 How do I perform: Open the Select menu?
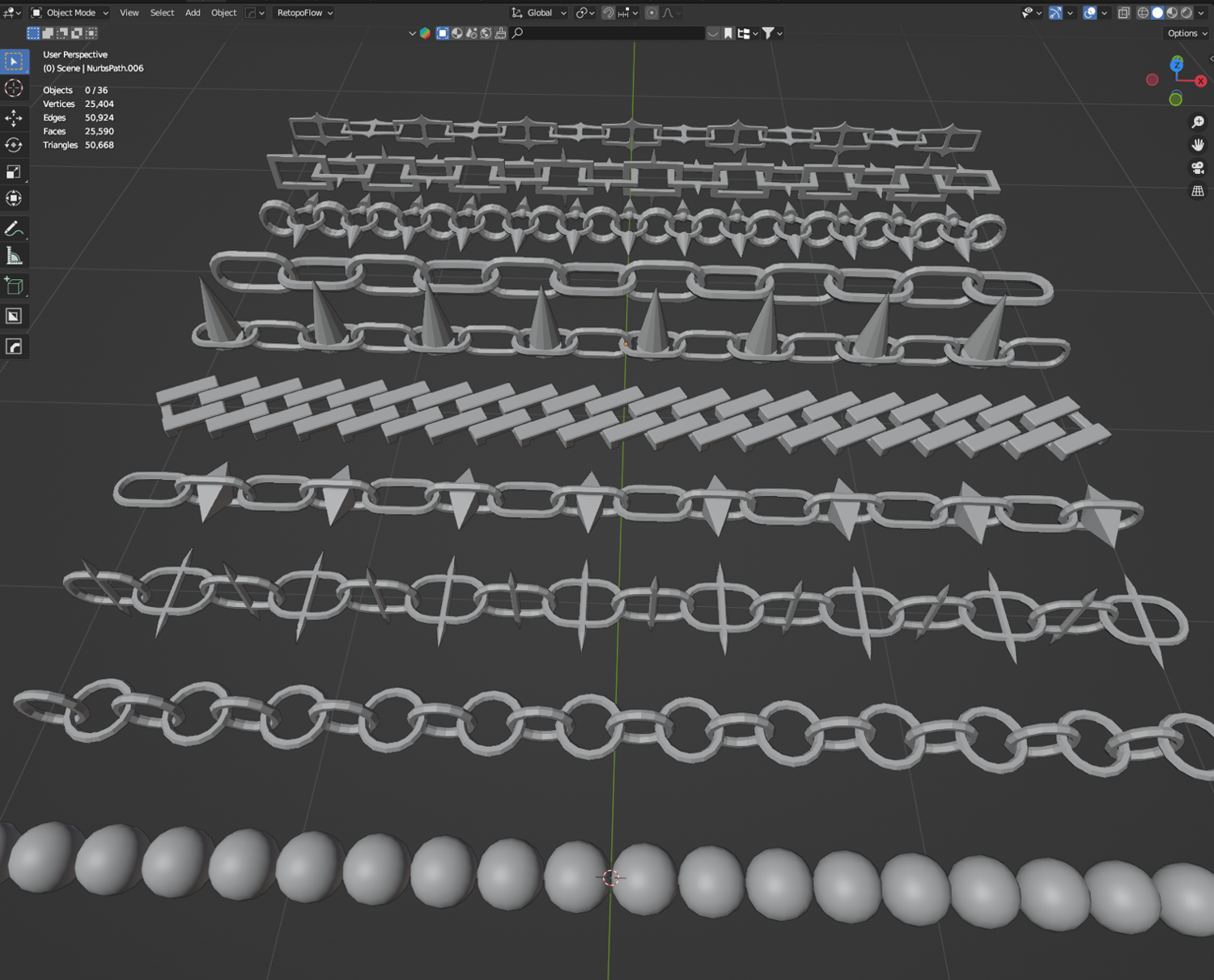[x=162, y=13]
